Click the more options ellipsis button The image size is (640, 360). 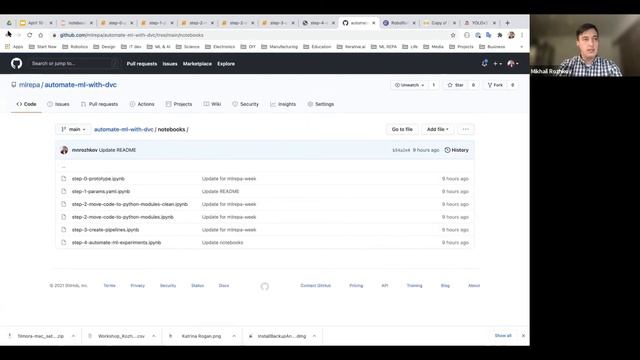(x=466, y=129)
